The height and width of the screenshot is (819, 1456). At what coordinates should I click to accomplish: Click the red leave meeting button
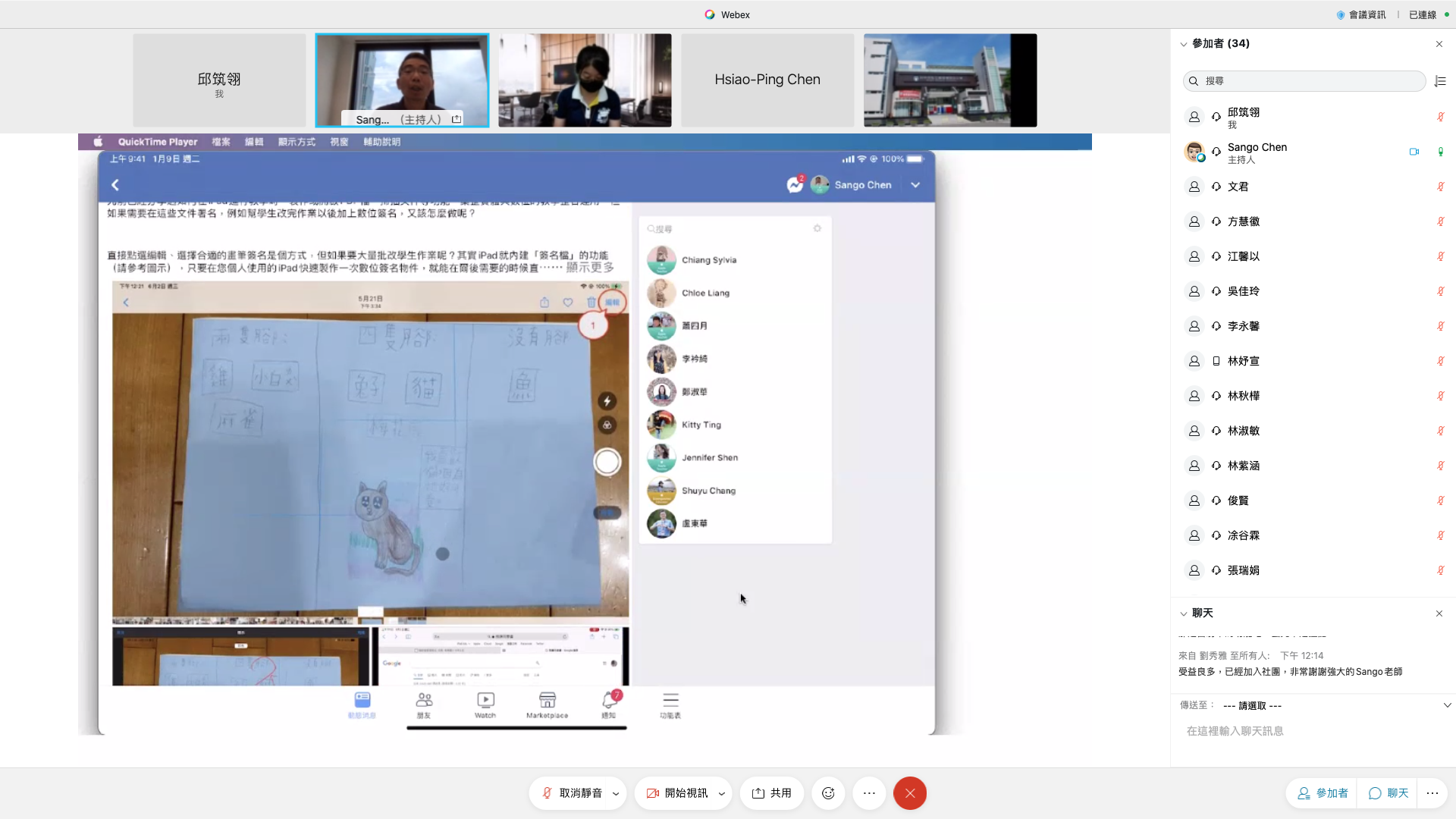[910, 793]
